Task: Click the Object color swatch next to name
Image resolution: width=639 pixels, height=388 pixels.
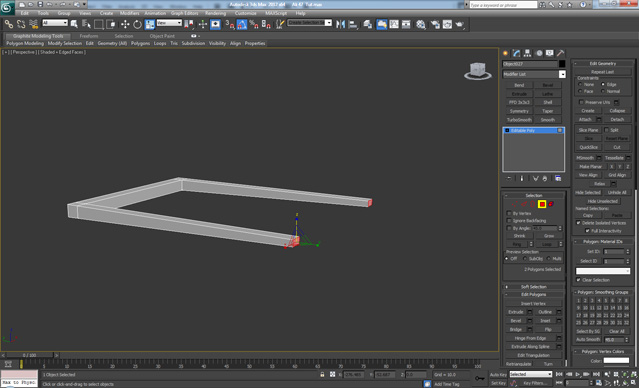Action: pyautogui.click(x=562, y=64)
